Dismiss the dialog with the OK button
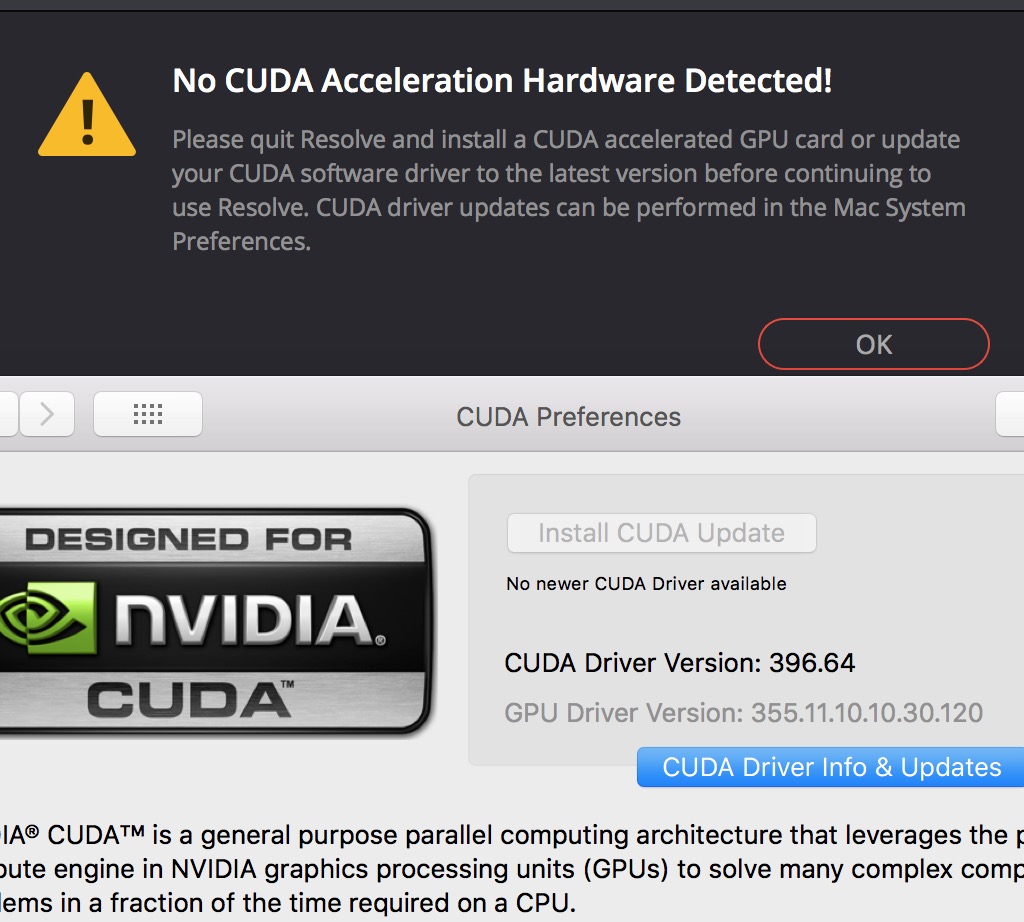This screenshot has width=1024, height=922. click(x=874, y=344)
